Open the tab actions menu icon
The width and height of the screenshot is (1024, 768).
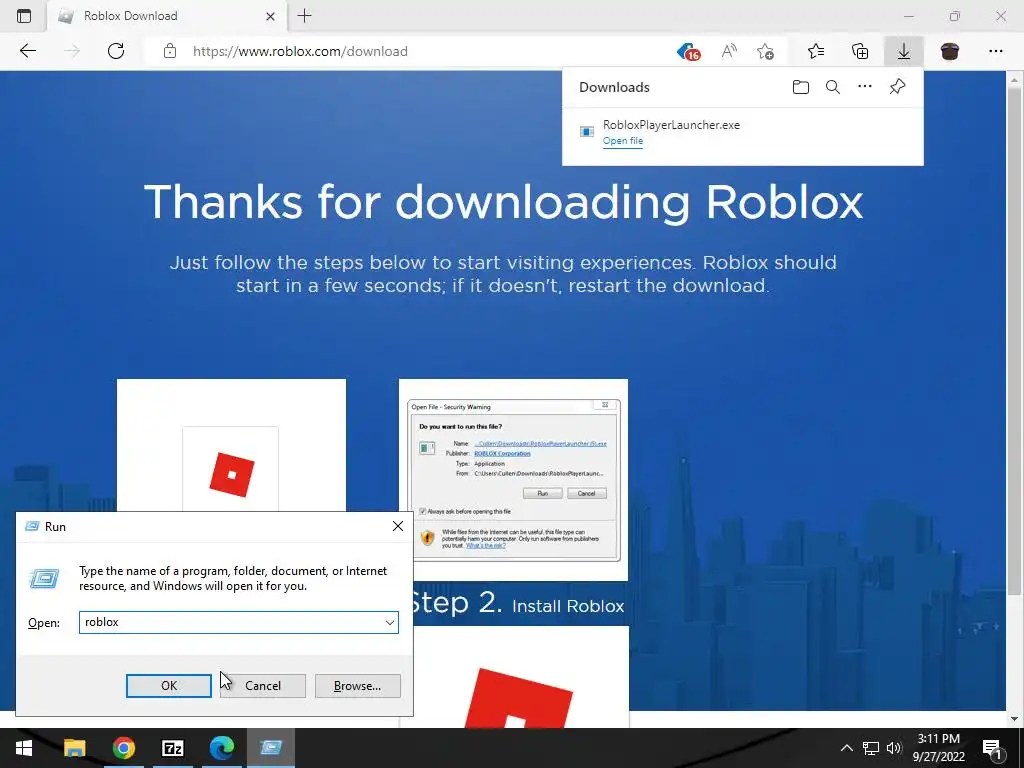(x=24, y=16)
